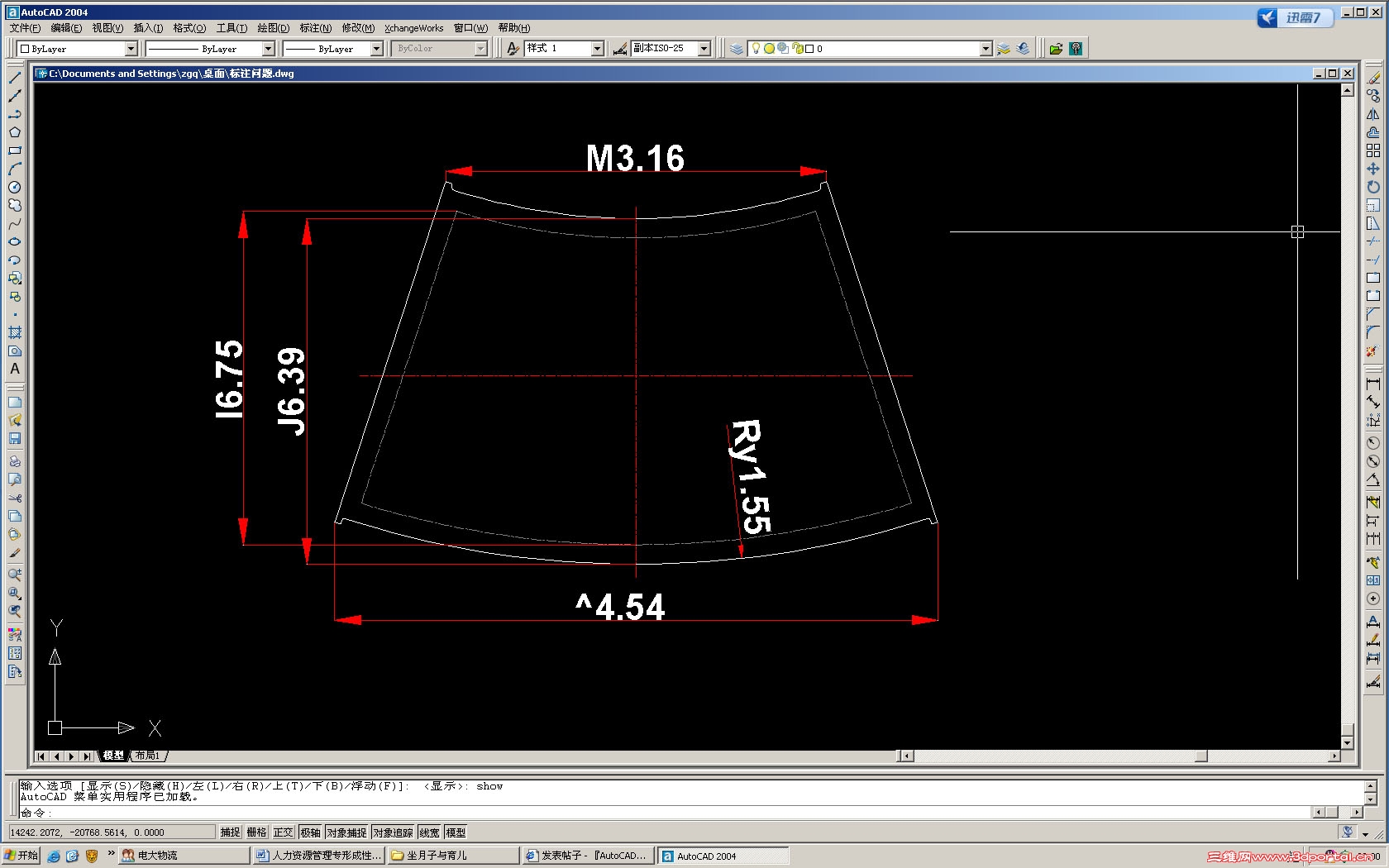This screenshot has width=1389, height=868.
Task: Open the 文件(F) menu
Action: coord(25,28)
